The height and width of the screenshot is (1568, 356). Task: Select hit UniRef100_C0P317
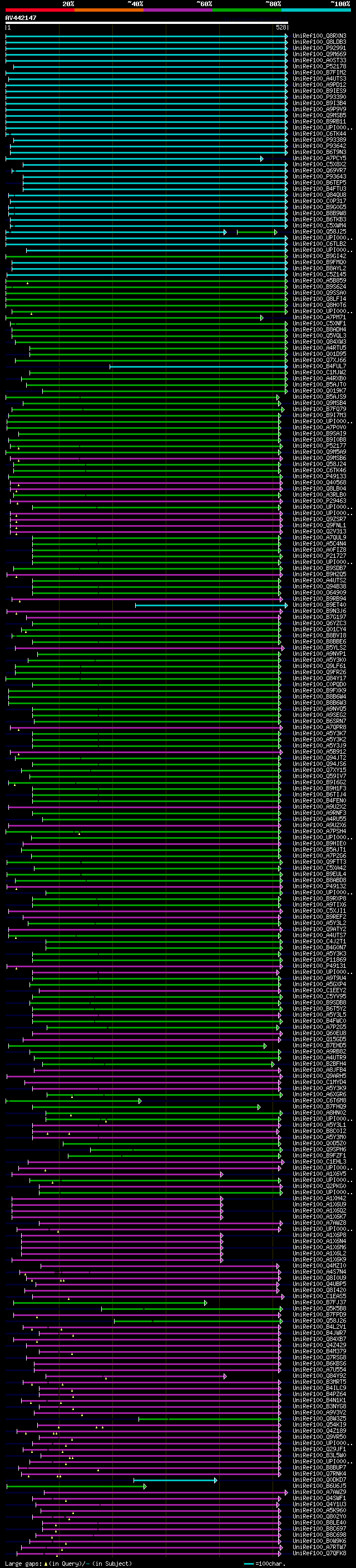pyautogui.click(x=319, y=201)
